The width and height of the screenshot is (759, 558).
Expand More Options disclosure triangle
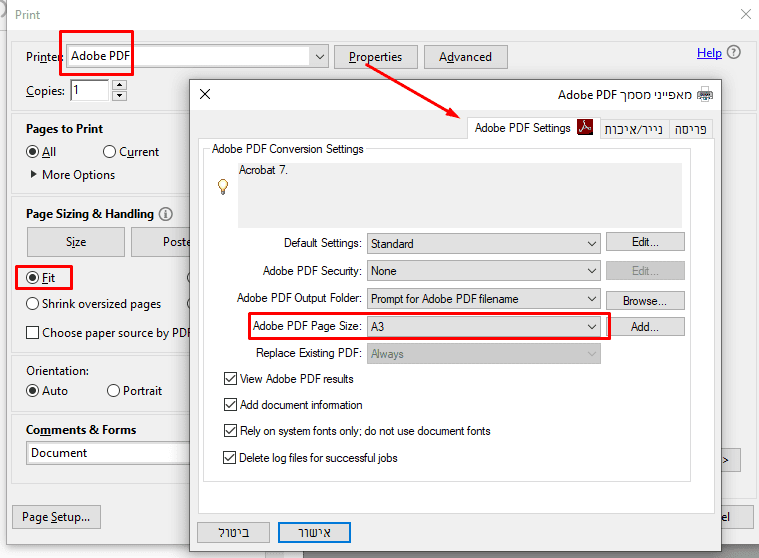[33, 174]
